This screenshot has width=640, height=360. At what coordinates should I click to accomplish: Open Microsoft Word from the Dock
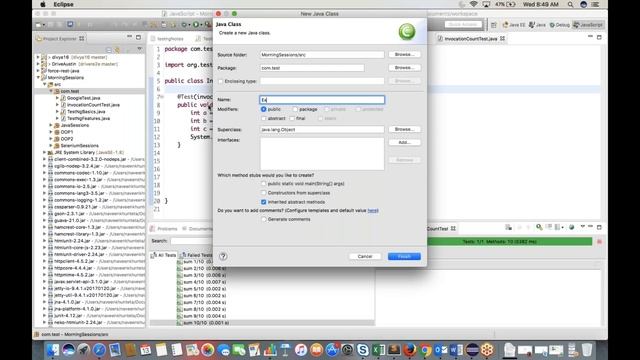456,350
